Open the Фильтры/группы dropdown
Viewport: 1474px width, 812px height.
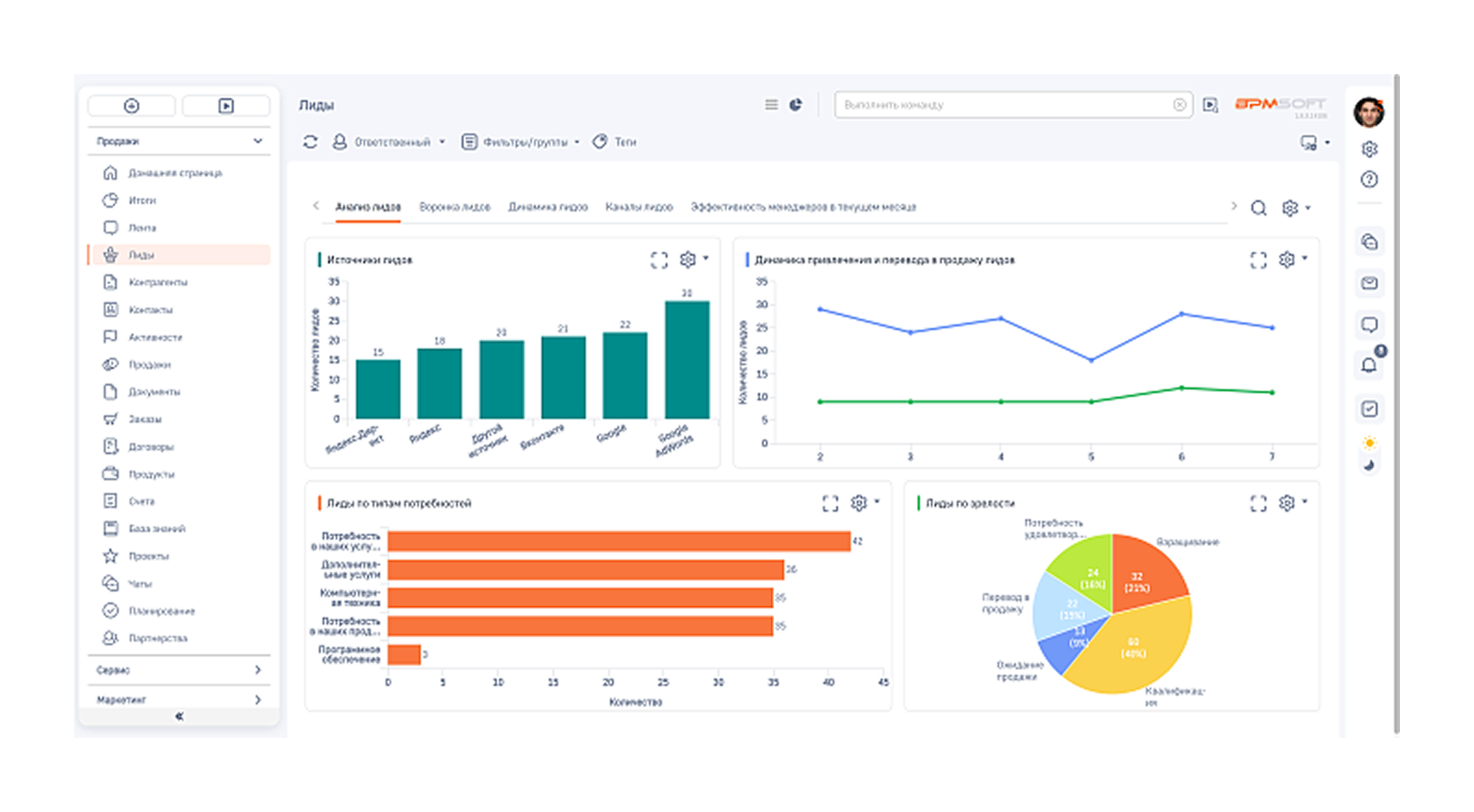pos(520,142)
